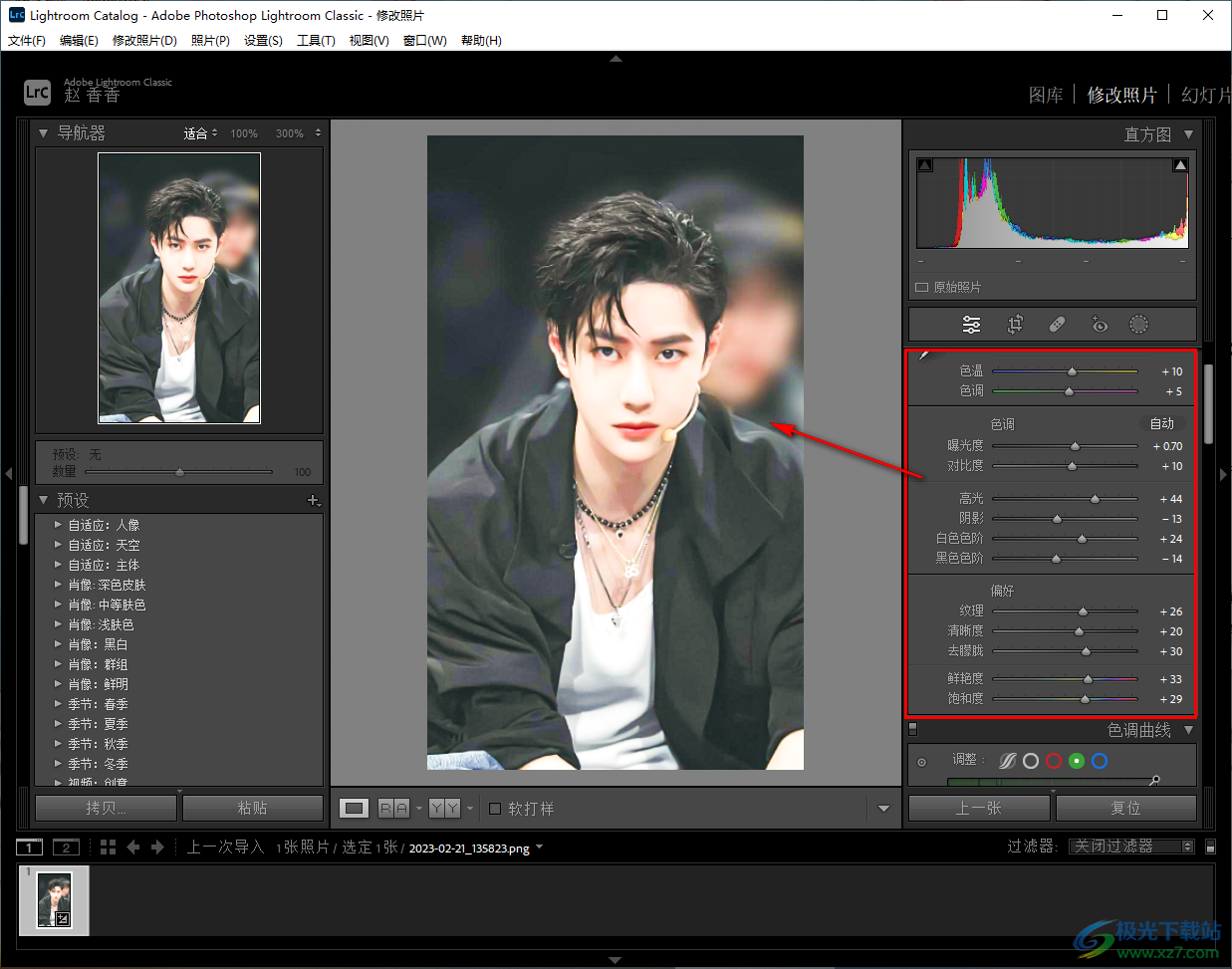Select the Red Eye correction tool
Image resolution: width=1232 pixels, height=969 pixels.
point(1099,325)
